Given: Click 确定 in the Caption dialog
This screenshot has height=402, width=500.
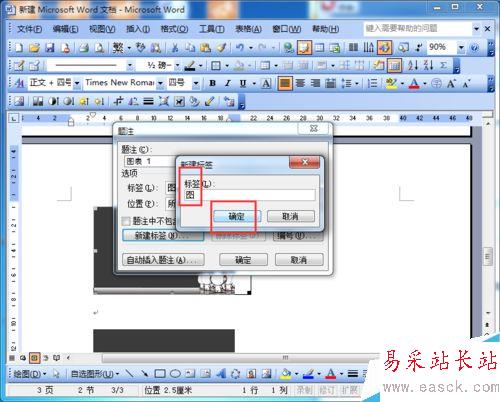Looking at the screenshot, I should coord(243,260).
